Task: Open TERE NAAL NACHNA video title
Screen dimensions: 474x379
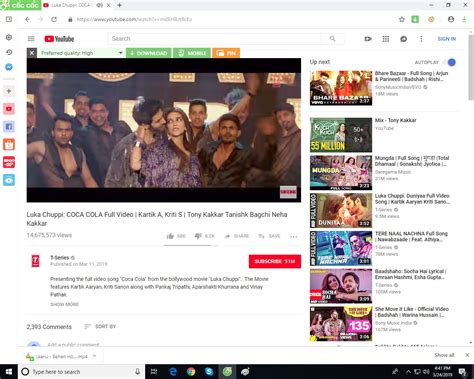Action: [411, 237]
